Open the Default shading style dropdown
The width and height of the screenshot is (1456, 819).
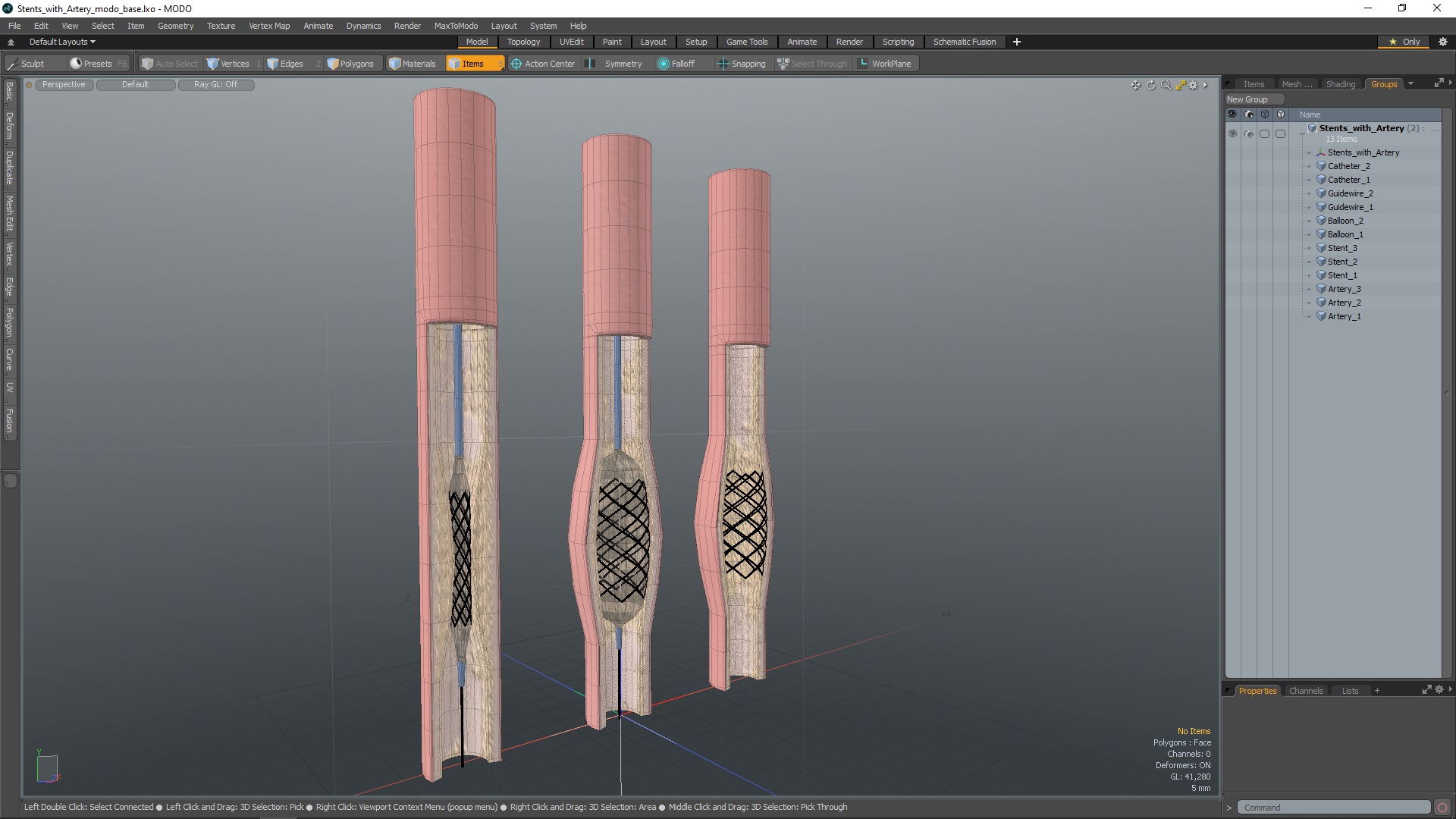(x=135, y=85)
